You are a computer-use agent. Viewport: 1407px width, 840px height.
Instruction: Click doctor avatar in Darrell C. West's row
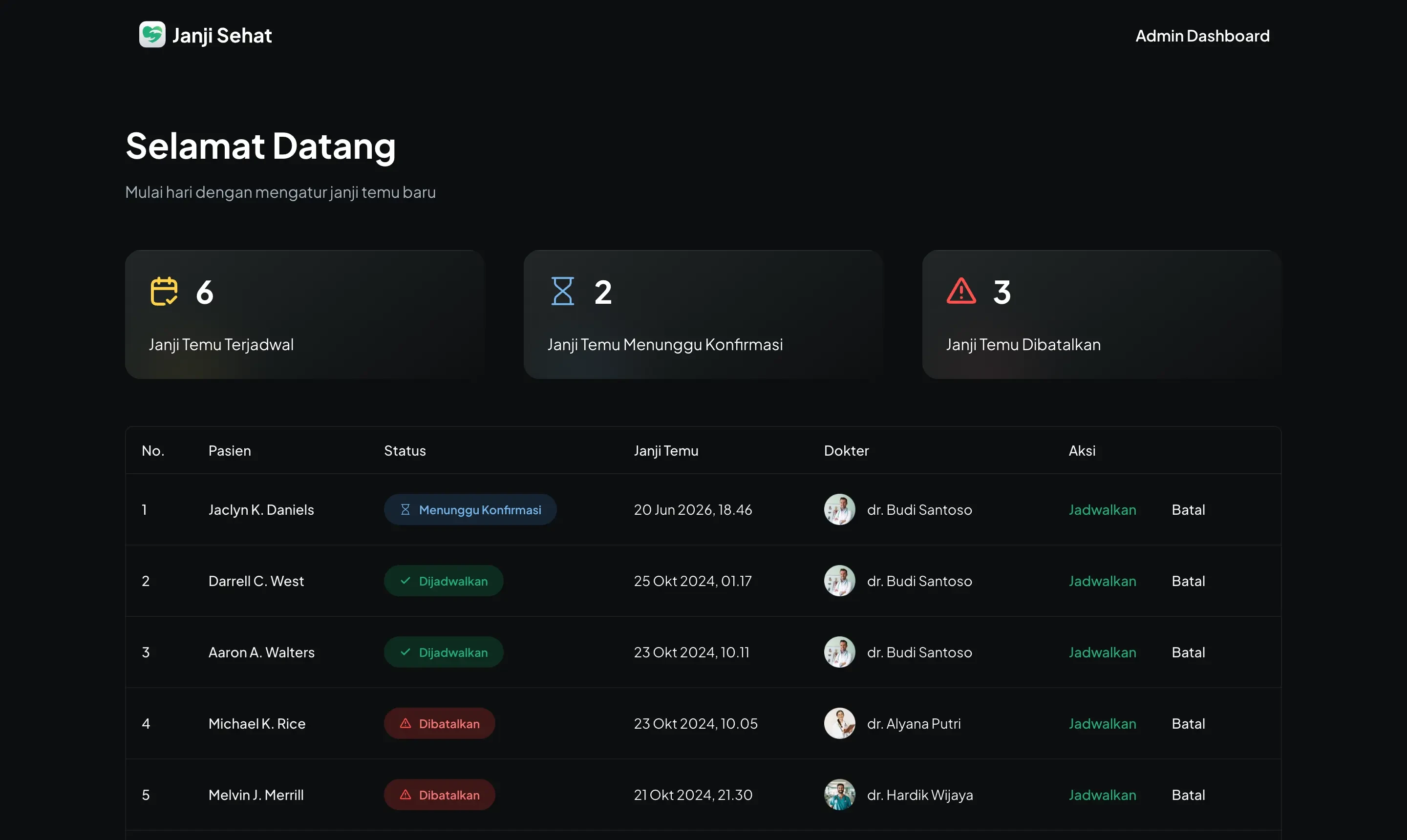point(840,581)
